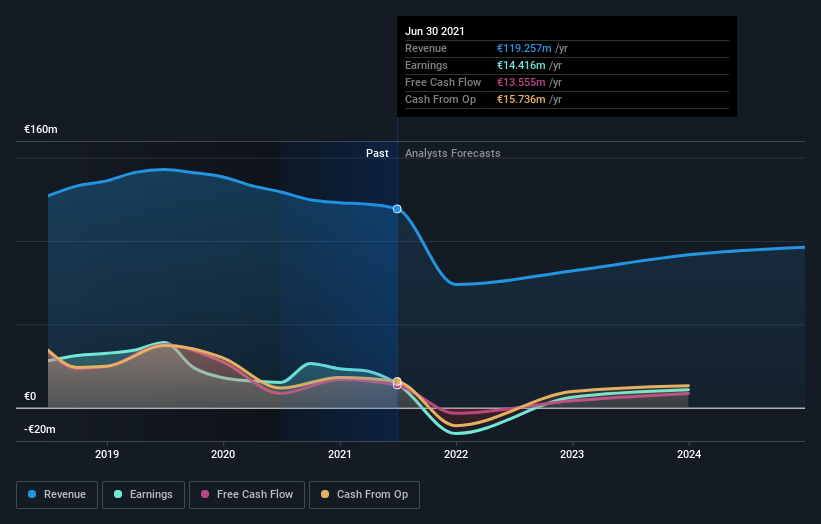Click the €119.257m revenue value
The height and width of the screenshot is (524, 821).
[524, 48]
